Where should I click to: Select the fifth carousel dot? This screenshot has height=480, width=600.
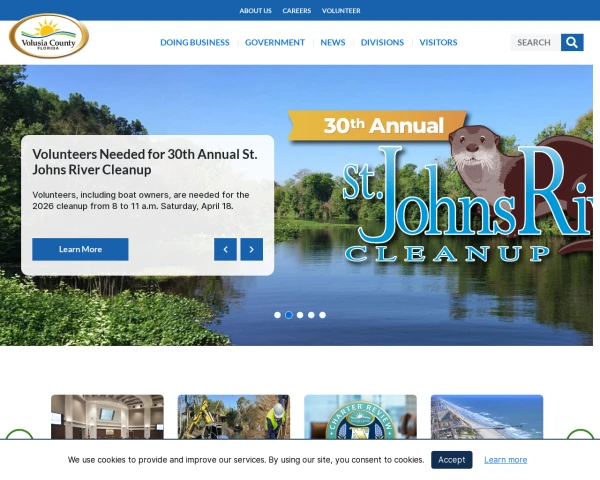click(x=323, y=315)
